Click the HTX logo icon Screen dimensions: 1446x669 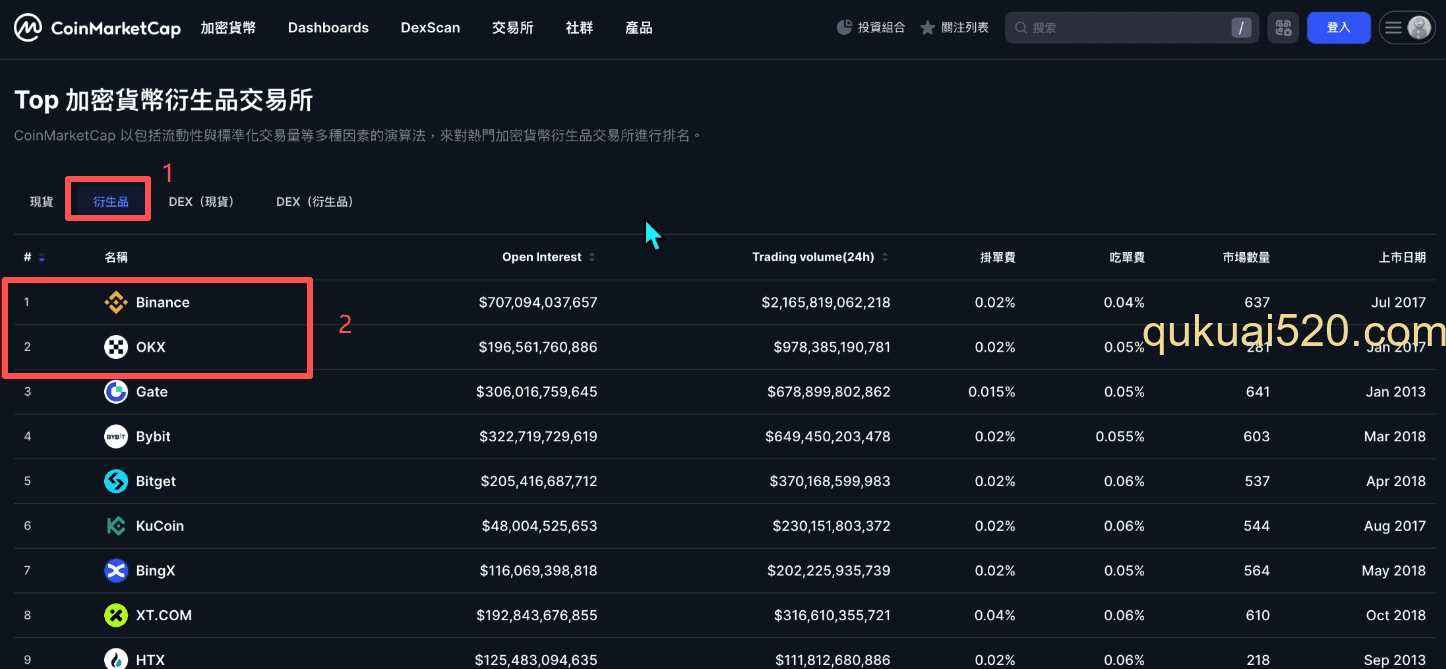[x=116, y=660]
